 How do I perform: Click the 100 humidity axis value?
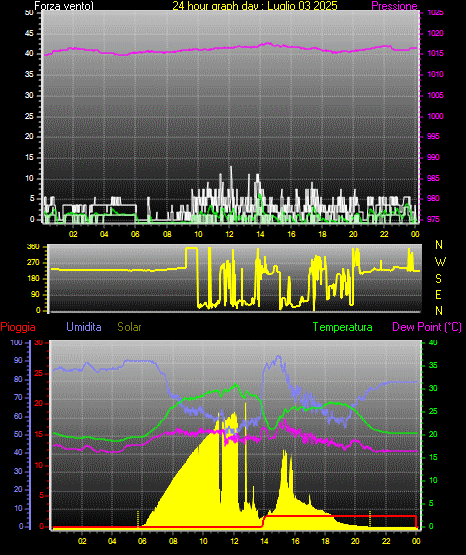click(16, 342)
